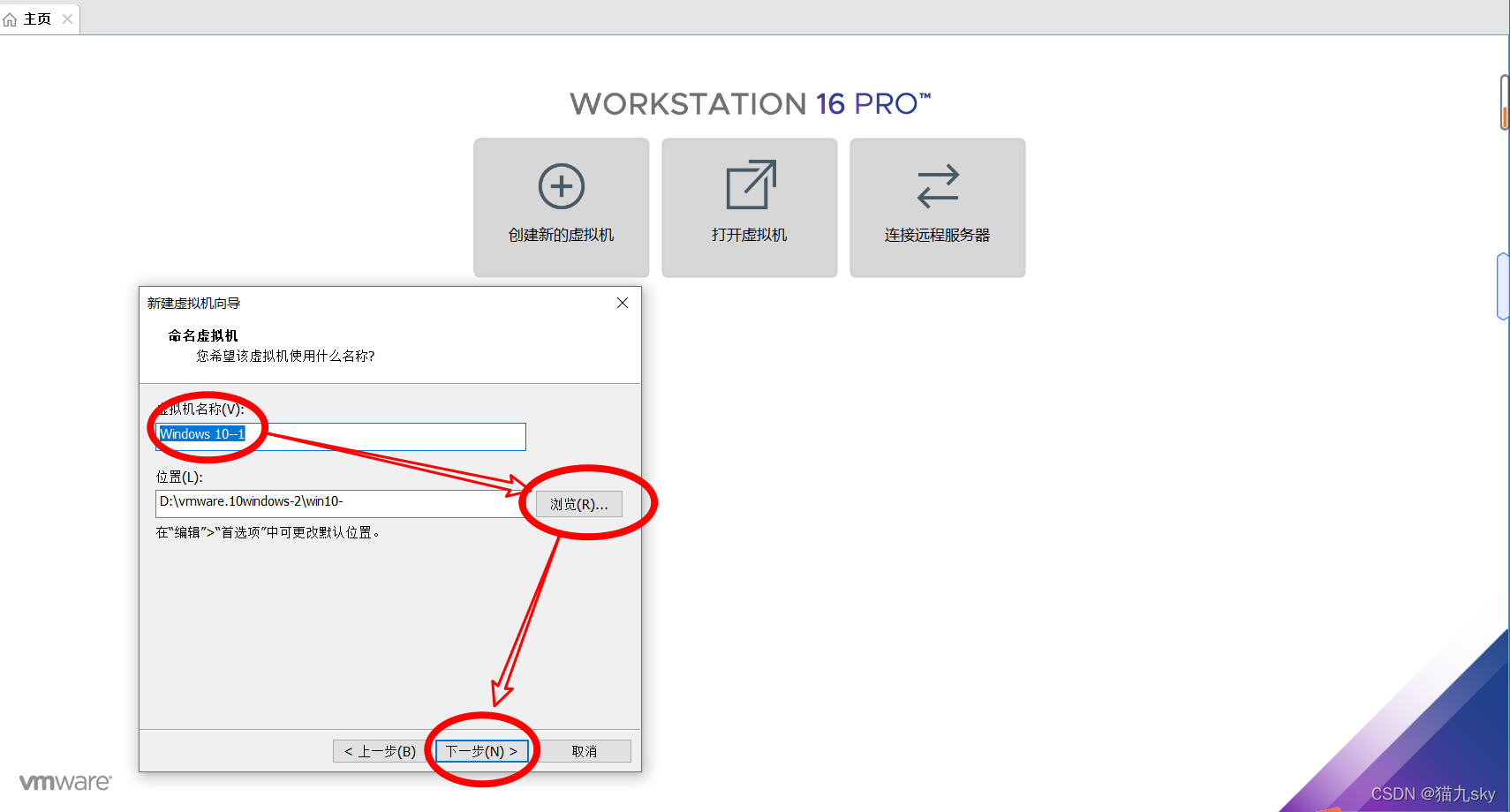The height and width of the screenshot is (812, 1510).
Task: Close the 主页 tab with its X
Action: point(68,19)
